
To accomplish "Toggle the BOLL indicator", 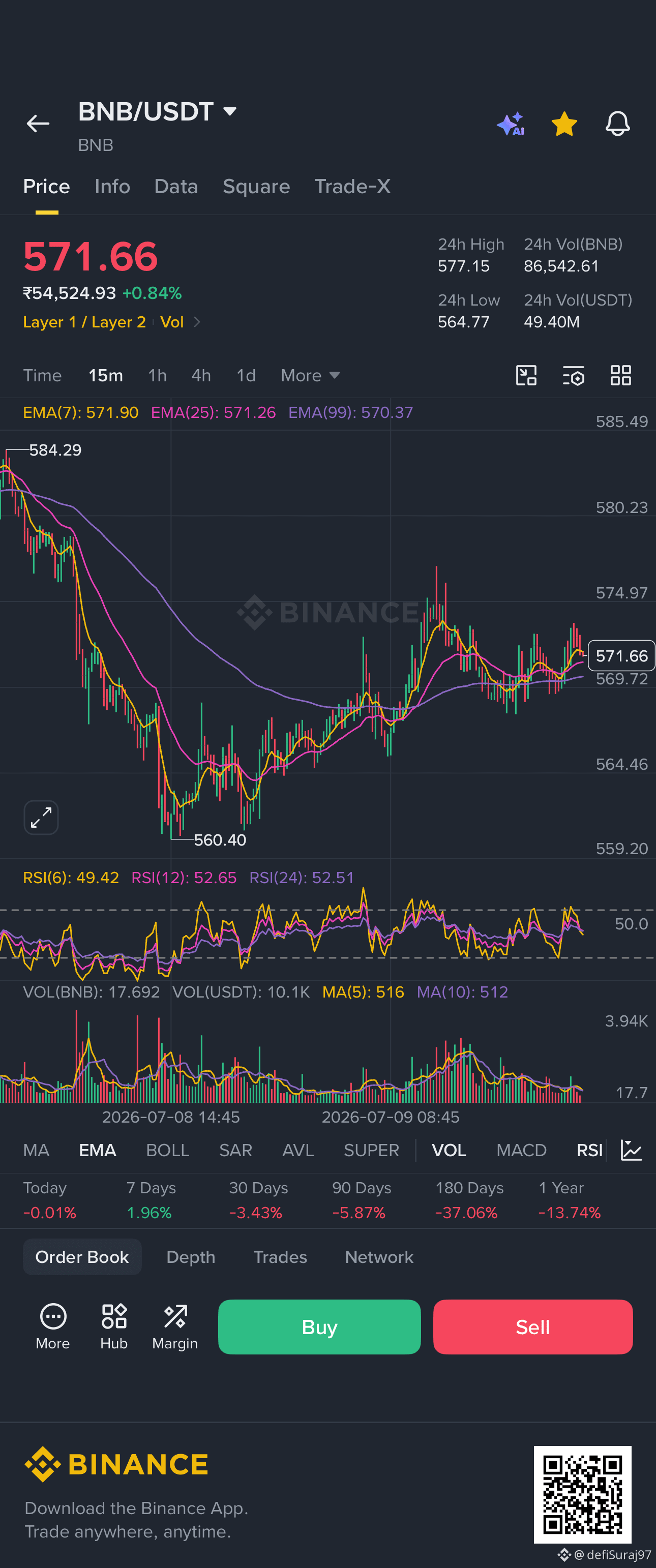I will [x=167, y=1150].
